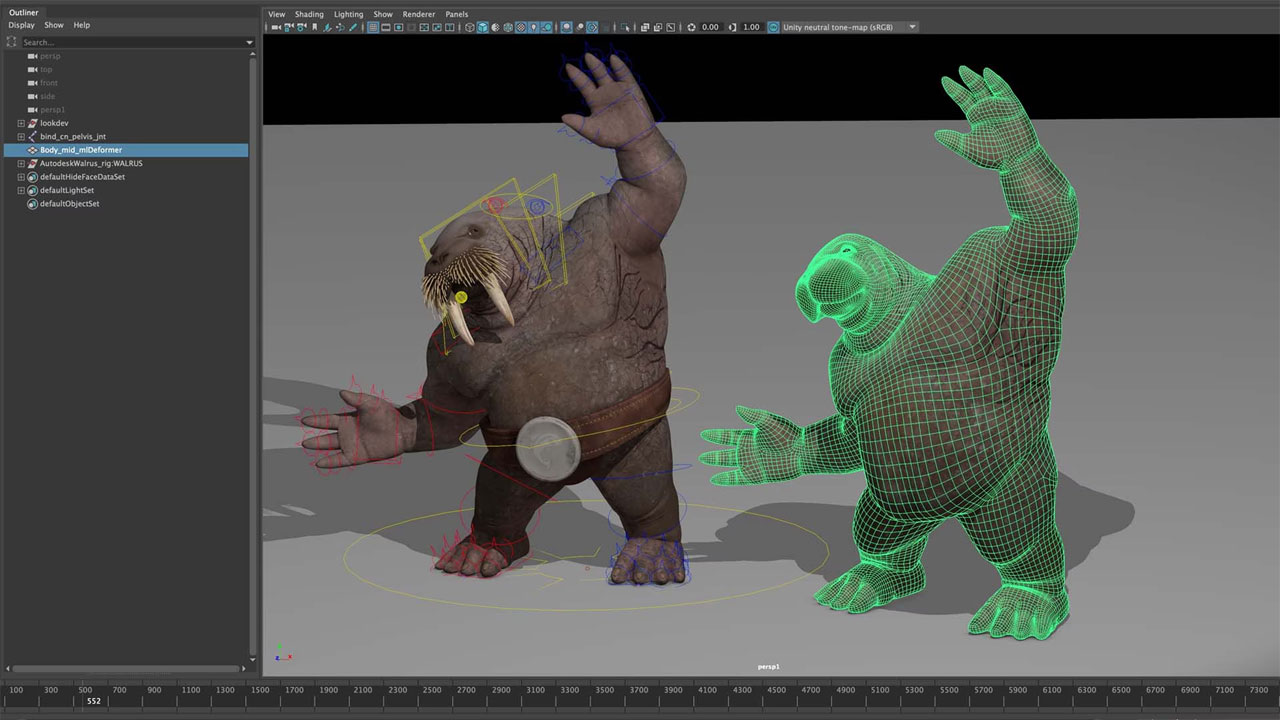Toggle the grid display icon
The height and width of the screenshot is (720, 1280).
(371, 28)
